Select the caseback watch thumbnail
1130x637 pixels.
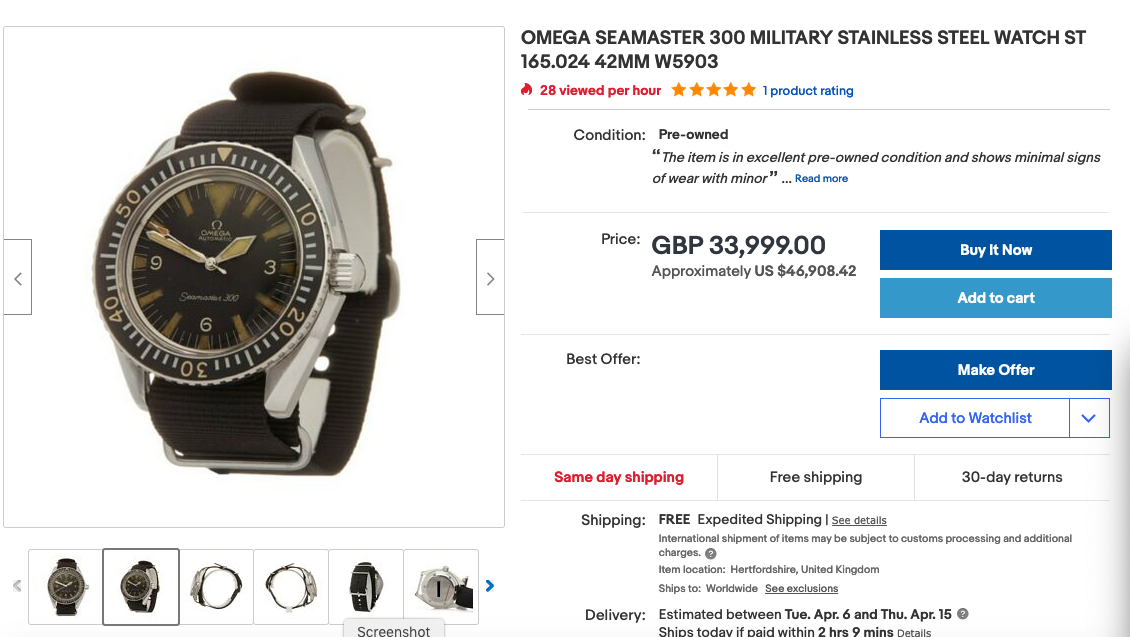pos(441,586)
